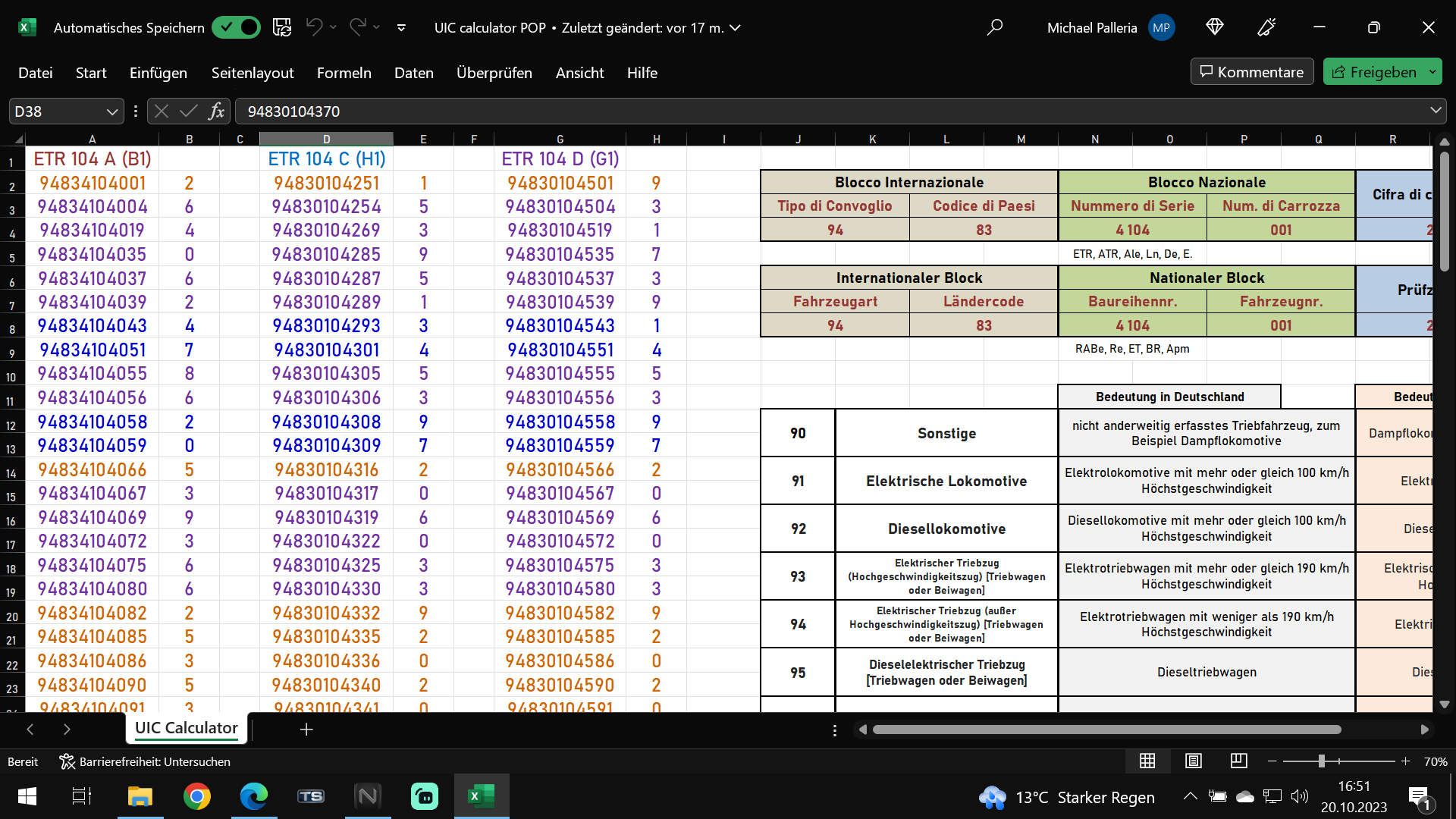
Task: Switch to Page Break Preview icon
Action: (x=1239, y=761)
